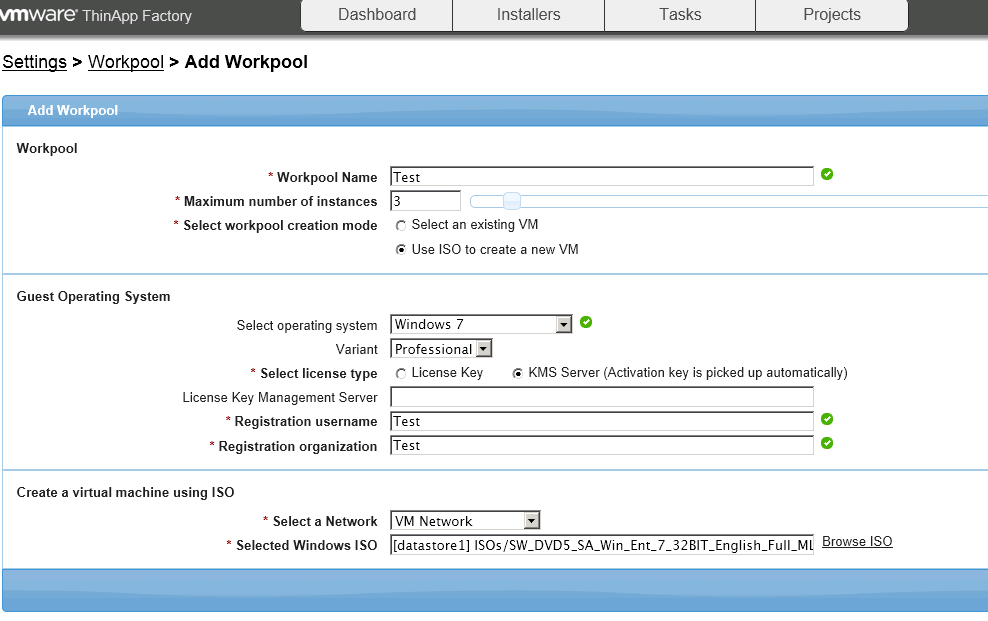Click green validation check beside Workpool Name

(x=827, y=174)
